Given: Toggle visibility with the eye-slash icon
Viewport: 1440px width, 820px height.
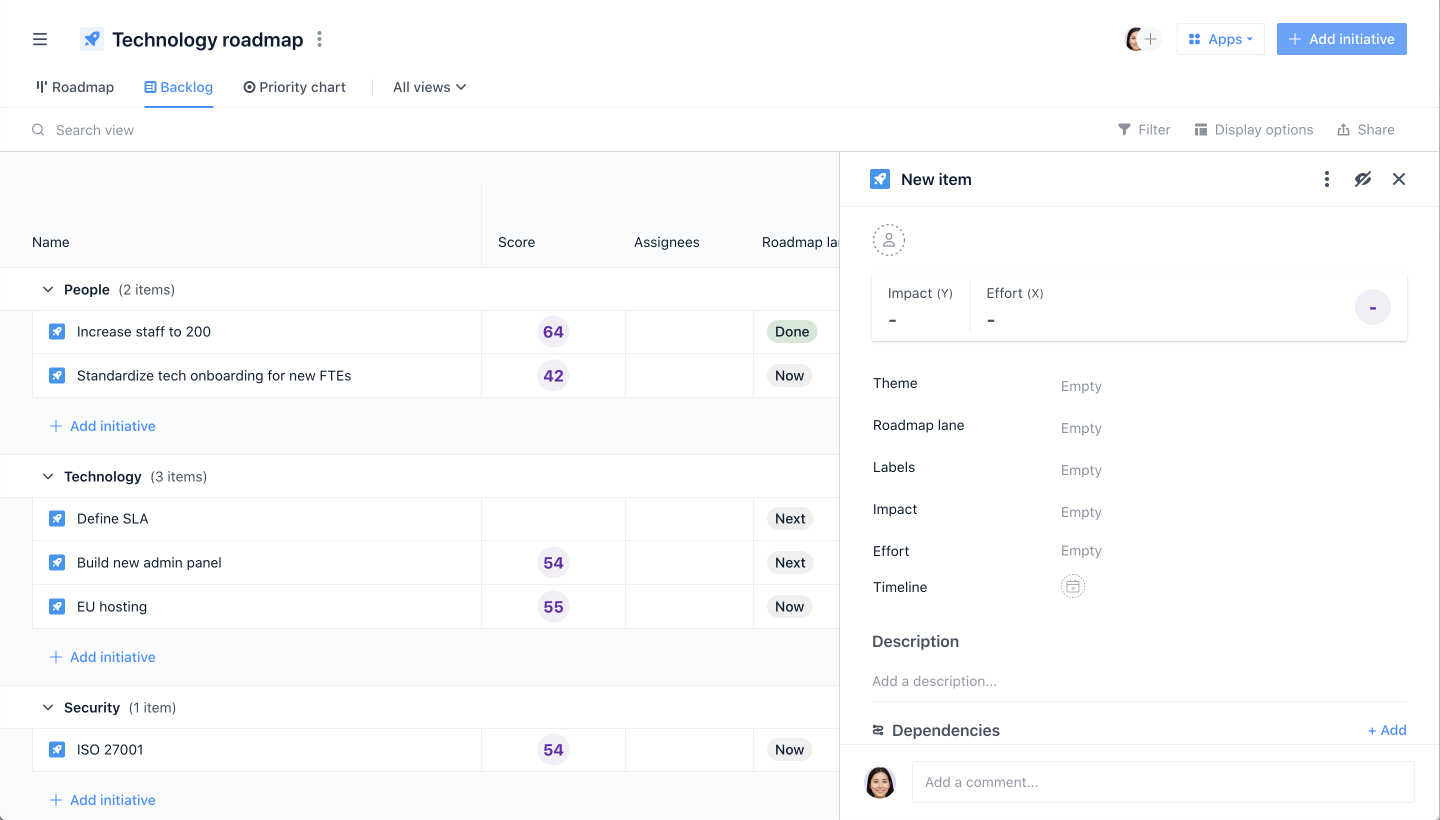Looking at the screenshot, I should click(1363, 179).
